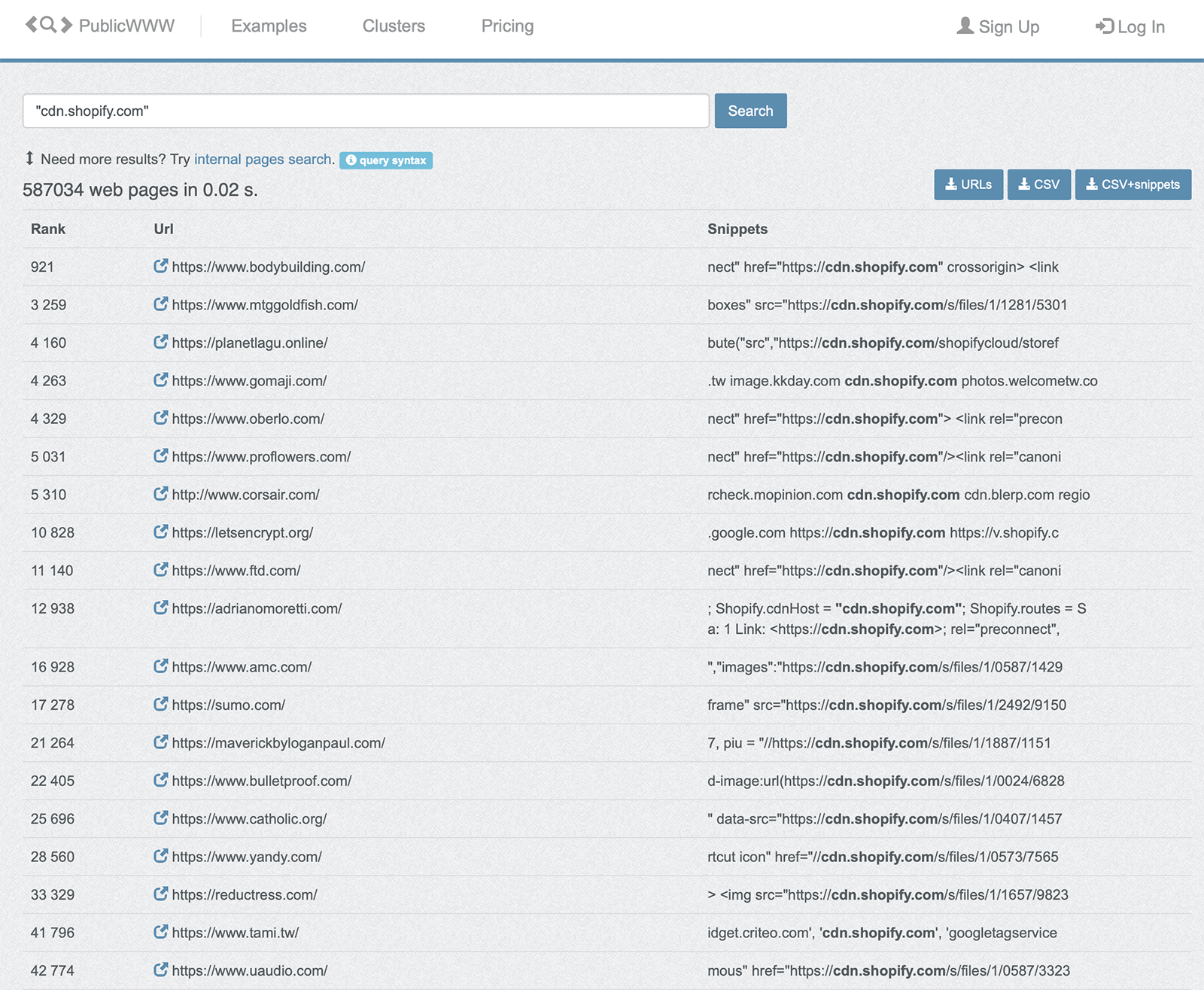This screenshot has width=1204, height=990.
Task: Select the Rank column header
Action: click(48, 229)
